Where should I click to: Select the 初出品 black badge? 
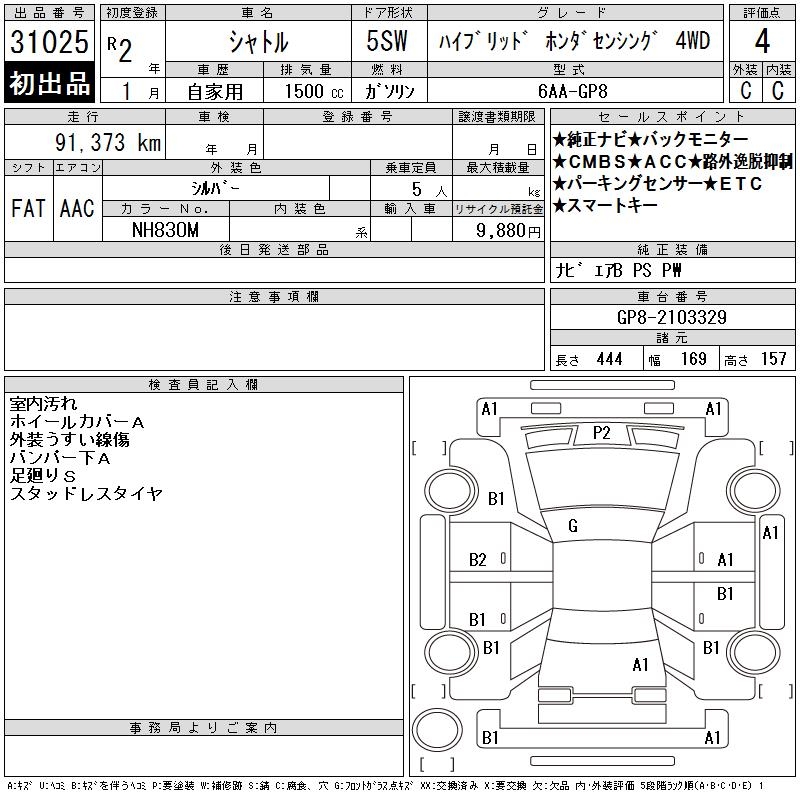click(49, 83)
